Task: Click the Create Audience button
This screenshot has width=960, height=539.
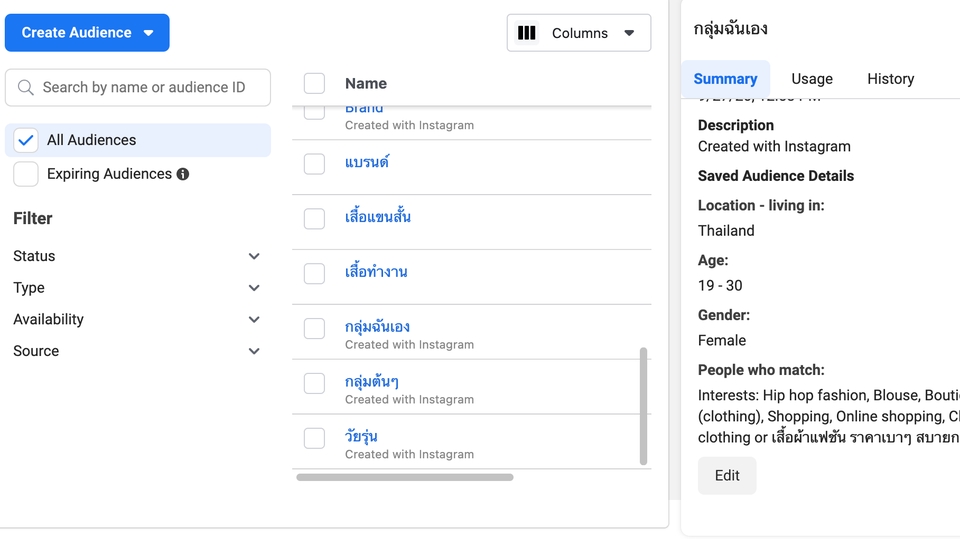Action: click(x=87, y=33)
